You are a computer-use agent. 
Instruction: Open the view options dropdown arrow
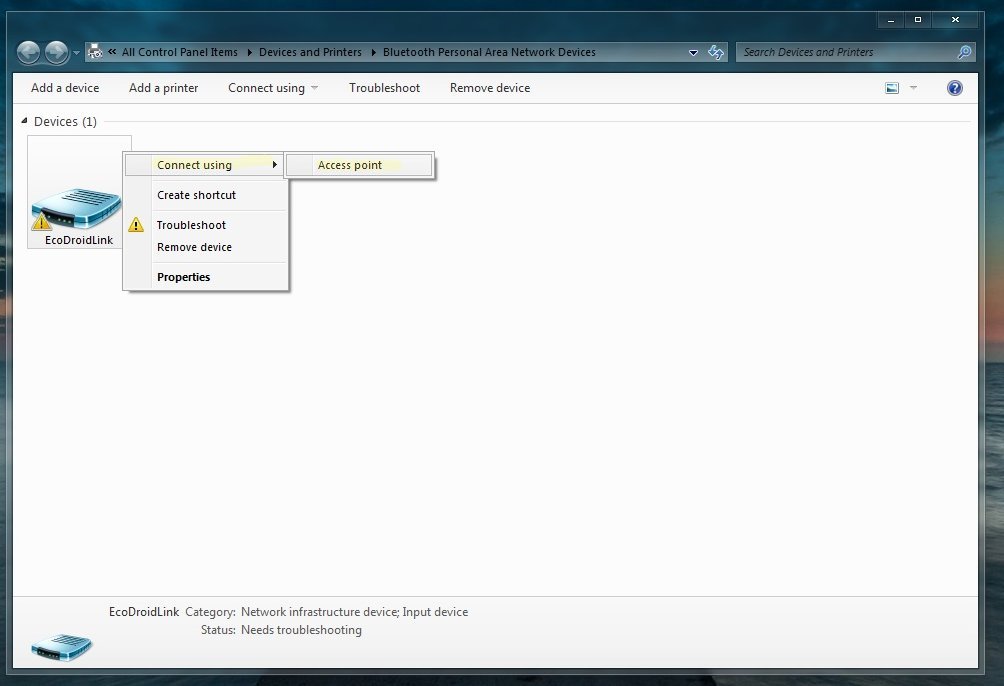[x=913, y=88]
